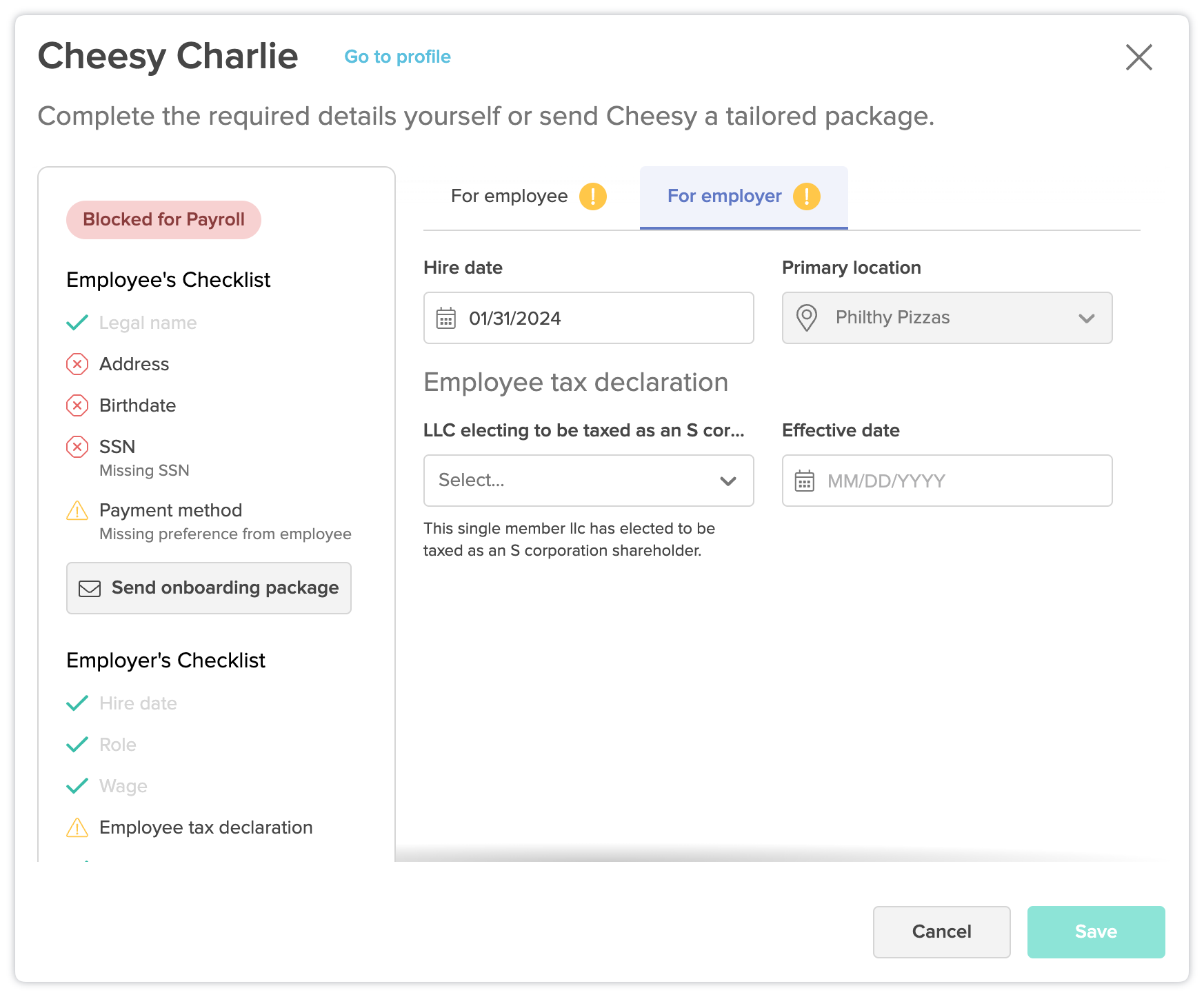Click the location pin icon in Primary location
This screenshot has height=997, width=1204.
[806, 318]
